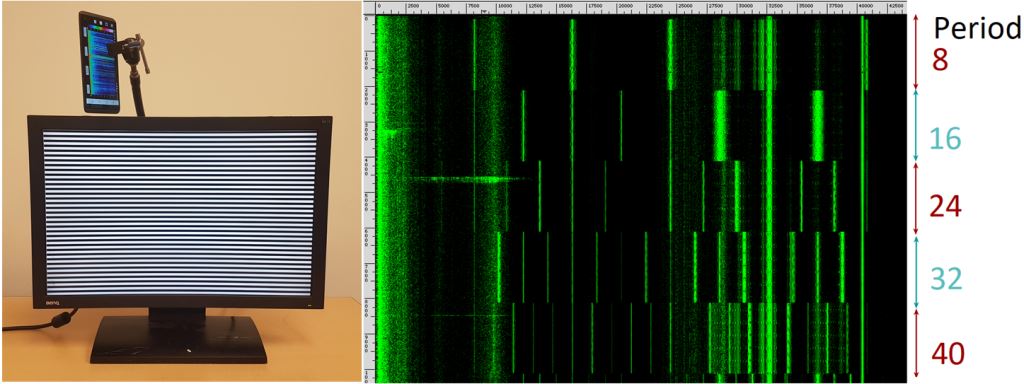Click the period value "40"
Image resolution: width=1024 pixels, height=384 pixels.
point(947,354)
